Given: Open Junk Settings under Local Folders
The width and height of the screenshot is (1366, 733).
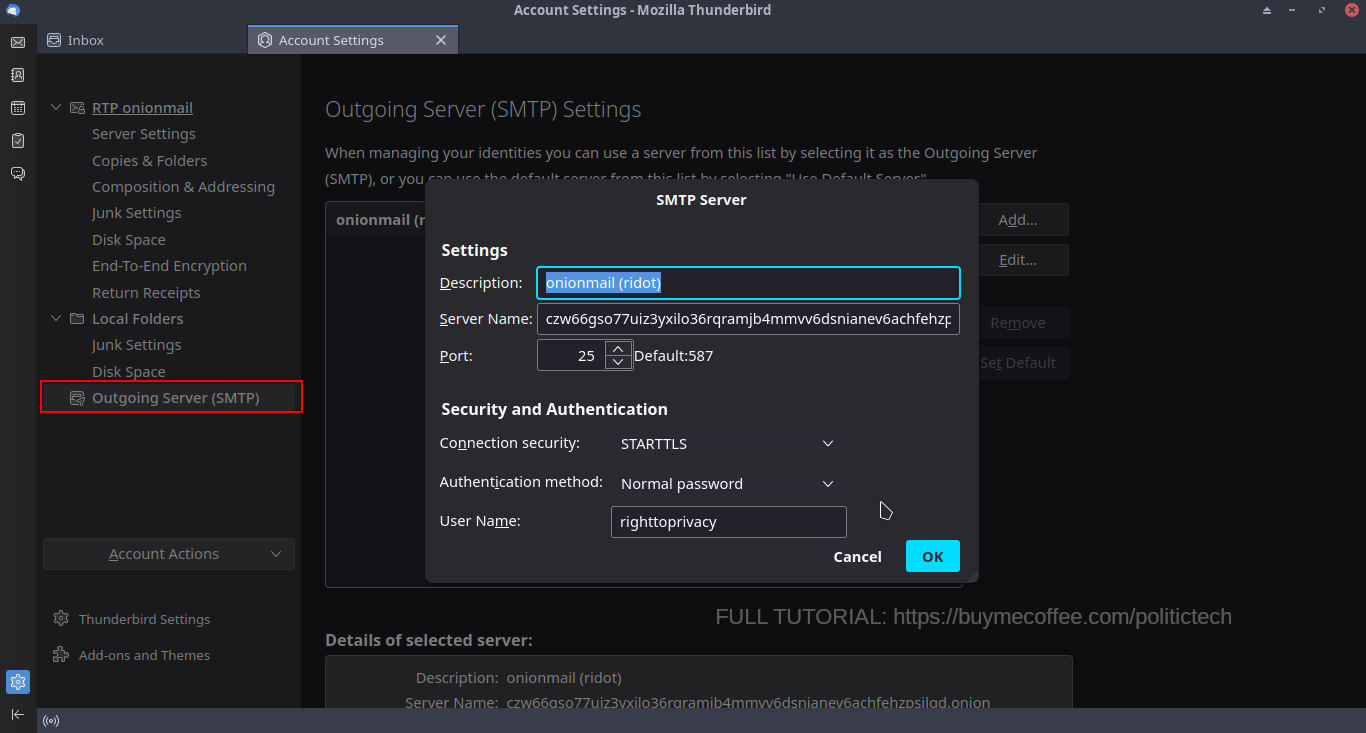Looking at the screenshot, I should coord(137,345).
